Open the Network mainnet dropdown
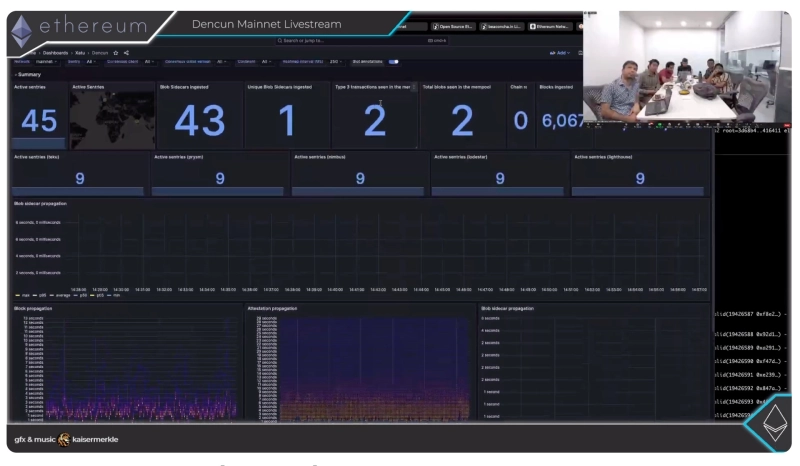The height and width of the screenshot is (466, 800). [44, 62]
